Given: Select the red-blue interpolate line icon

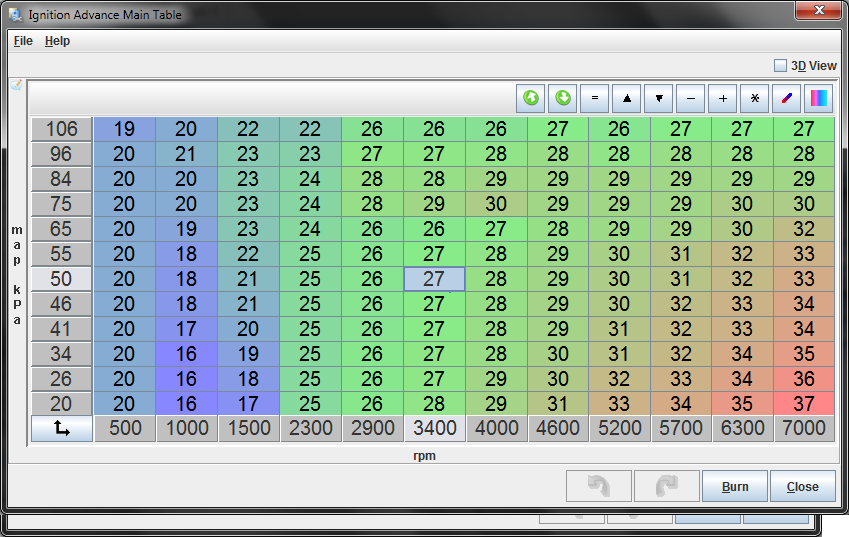Looking at the screenshot, I should pos(787,98).
